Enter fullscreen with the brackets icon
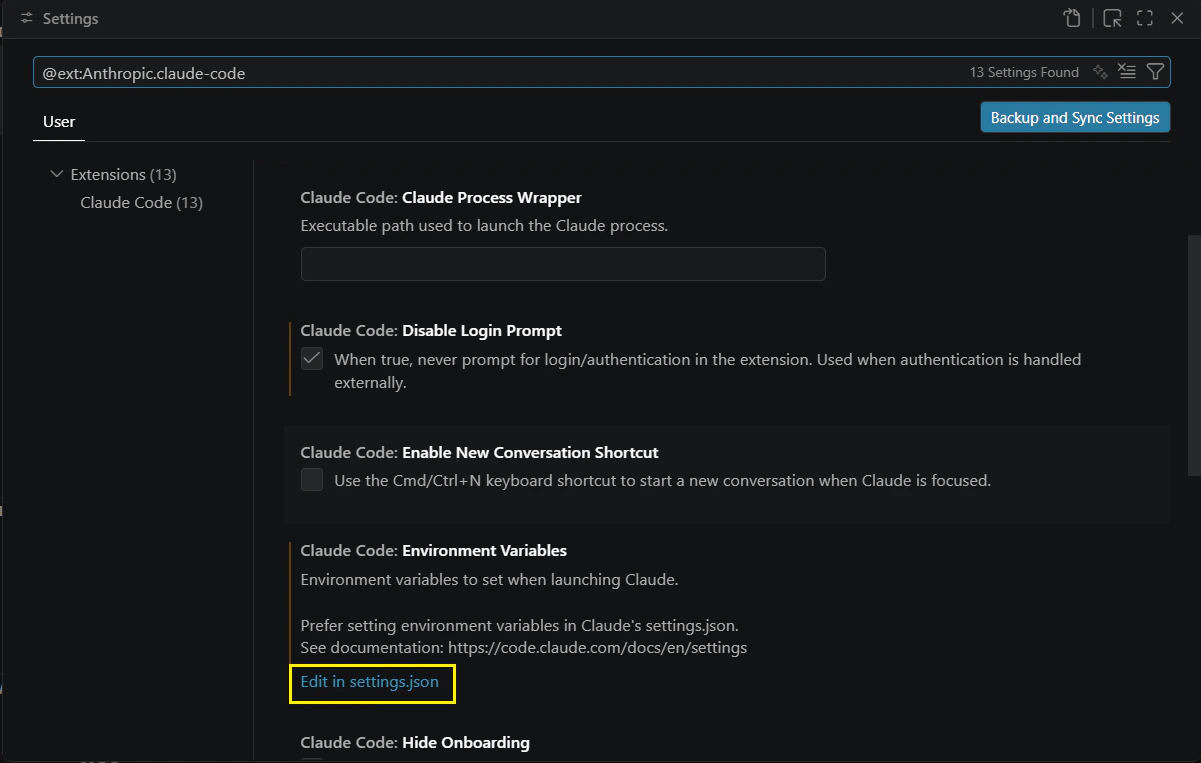 click(x=1144, y=18)
